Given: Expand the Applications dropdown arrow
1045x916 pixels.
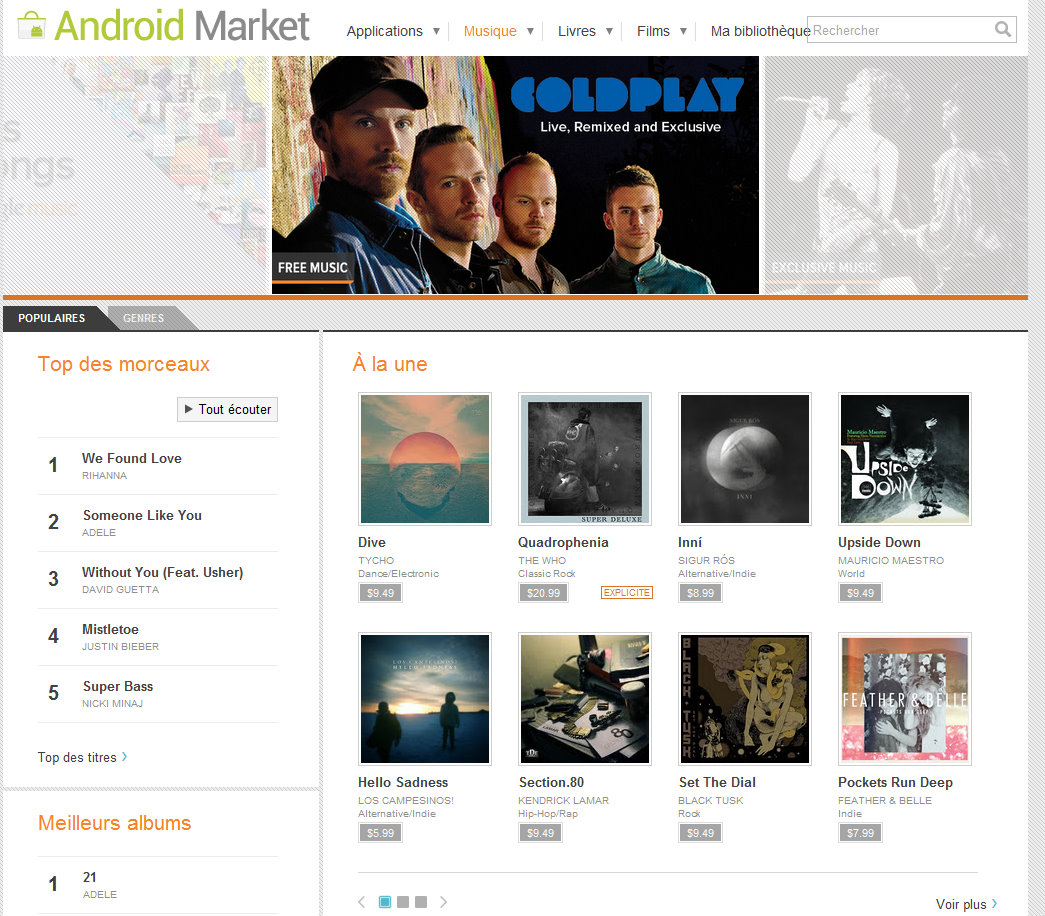Looking at the screenshot, I should point(436,31).
